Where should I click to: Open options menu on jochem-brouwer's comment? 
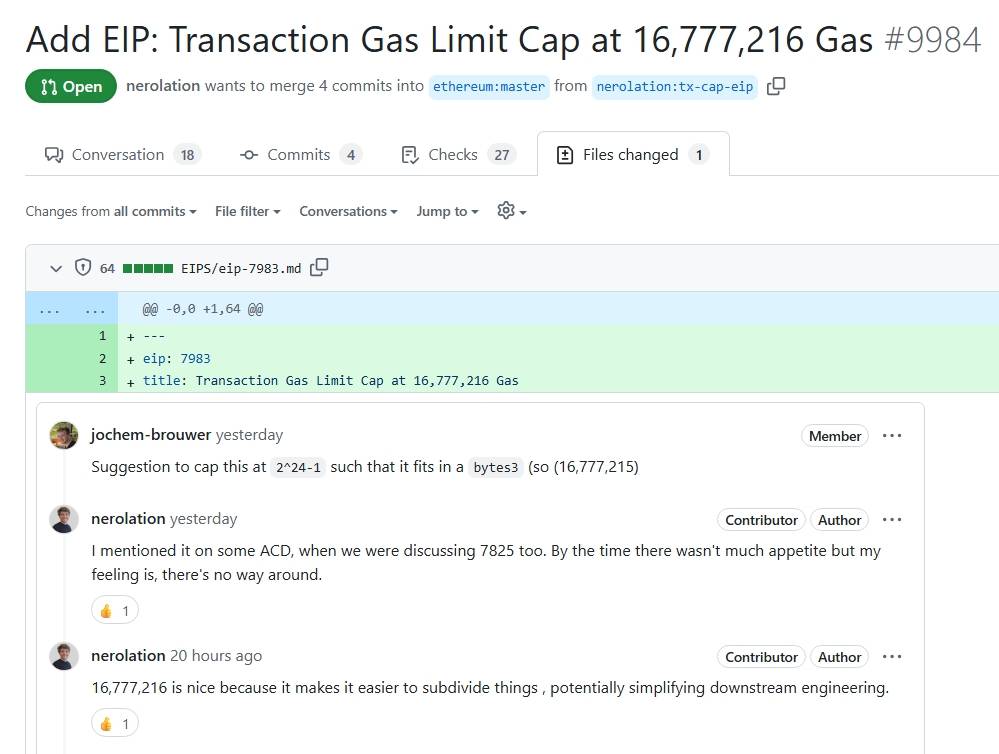(x=891, y=436)
